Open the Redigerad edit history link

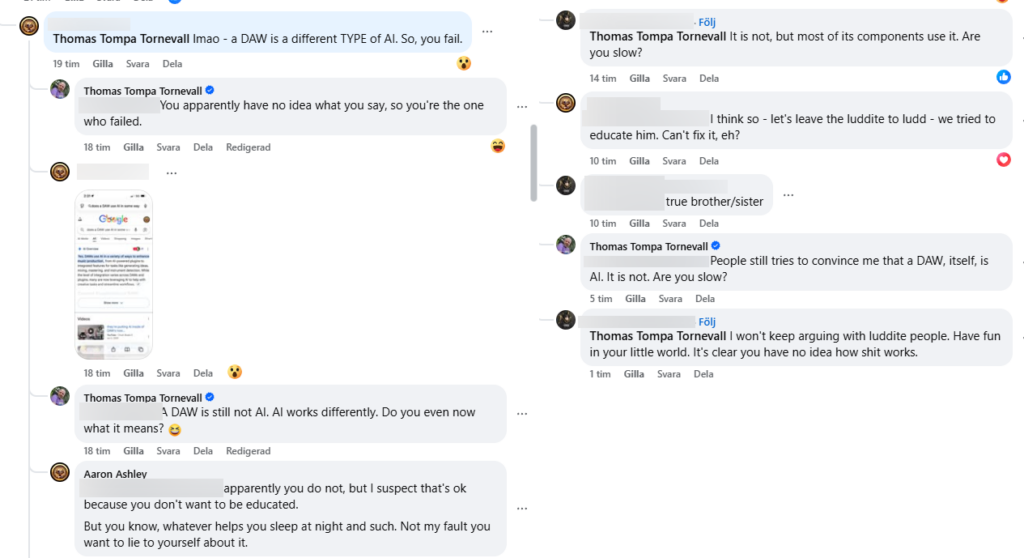tap(248, 147)
